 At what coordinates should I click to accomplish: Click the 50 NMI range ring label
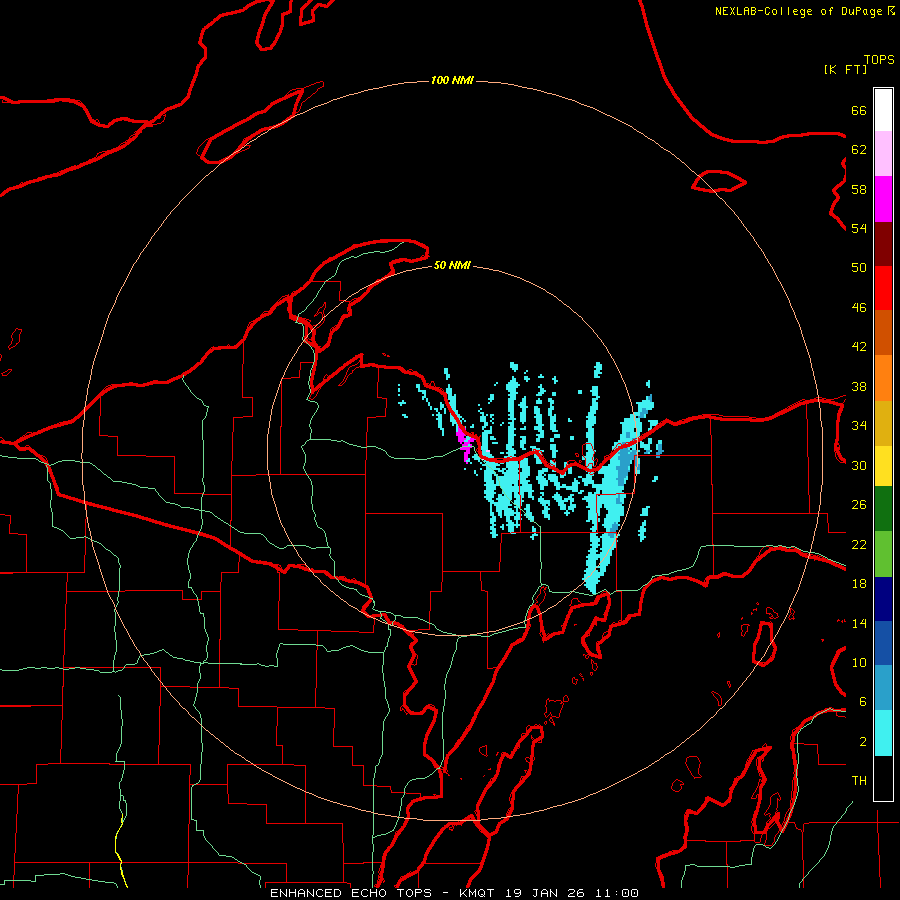[x=452, y=265]
